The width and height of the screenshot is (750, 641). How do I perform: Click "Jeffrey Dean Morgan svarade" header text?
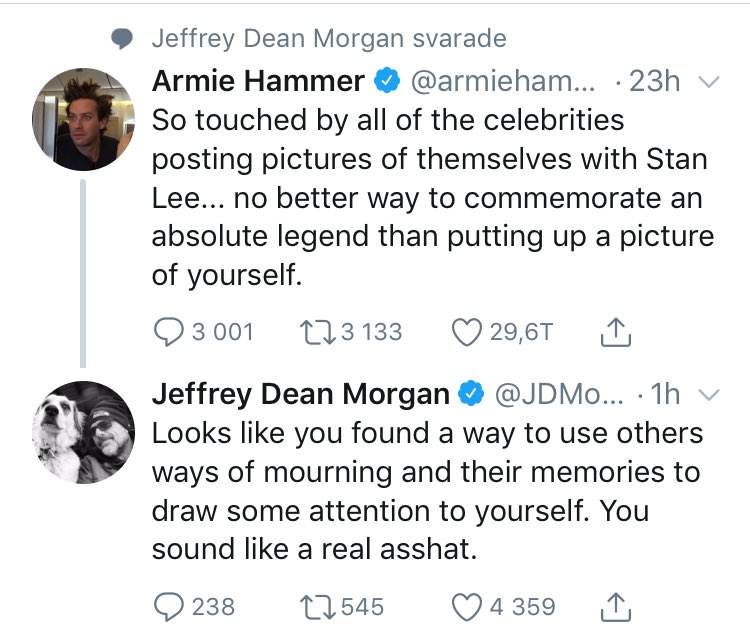point(328,39)
